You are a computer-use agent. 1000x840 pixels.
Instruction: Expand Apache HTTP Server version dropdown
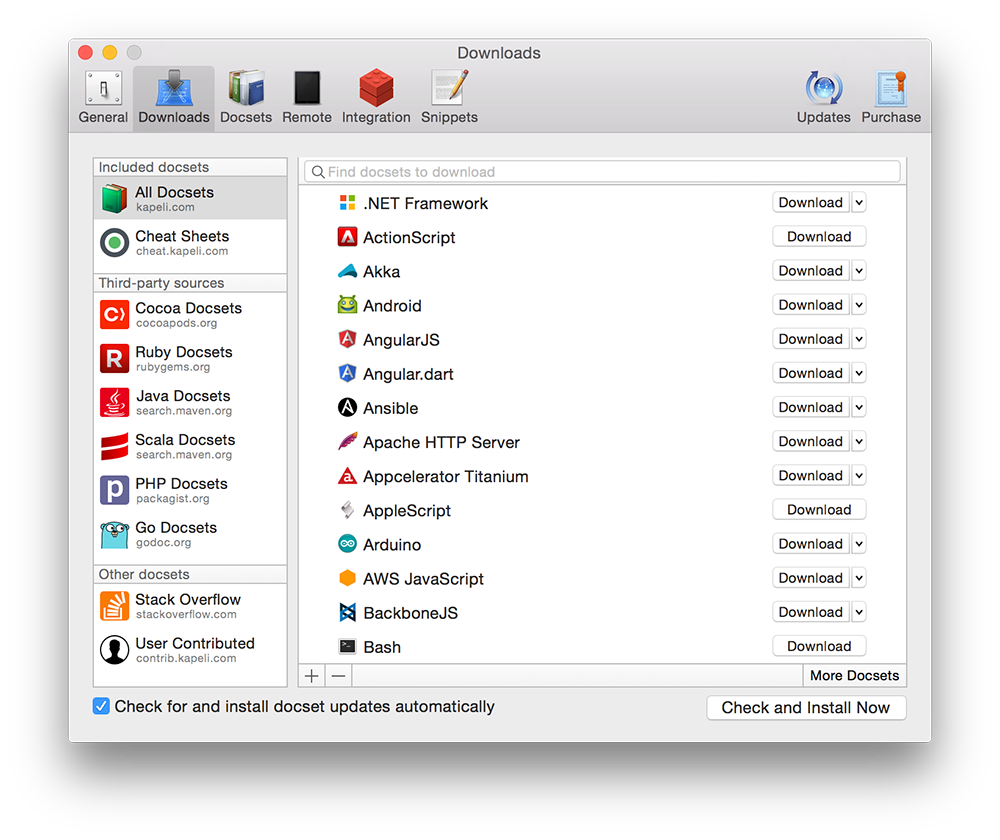(x=858, y=441)
